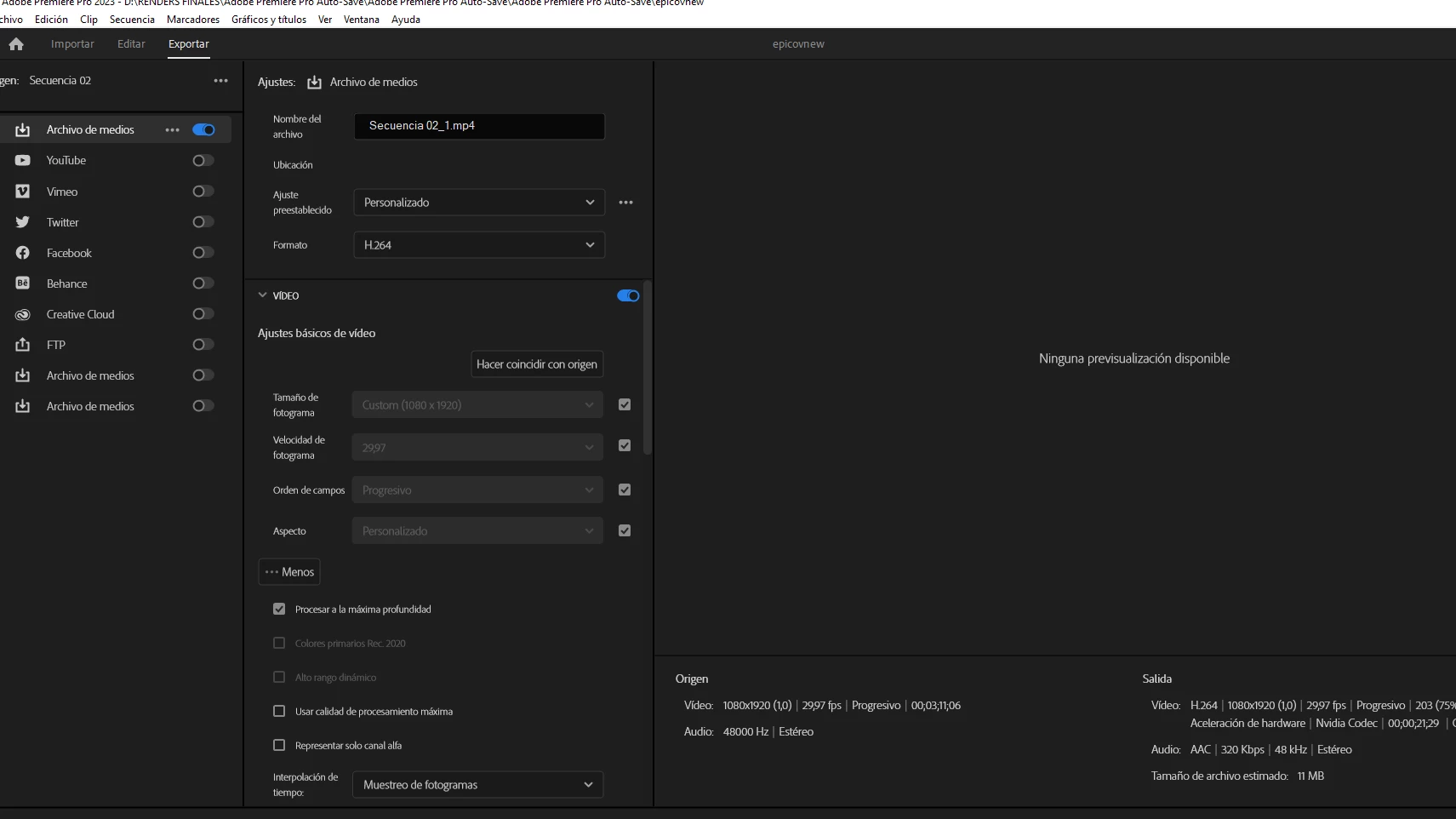Disable the VÍDEO section toggle

[628, 296]
